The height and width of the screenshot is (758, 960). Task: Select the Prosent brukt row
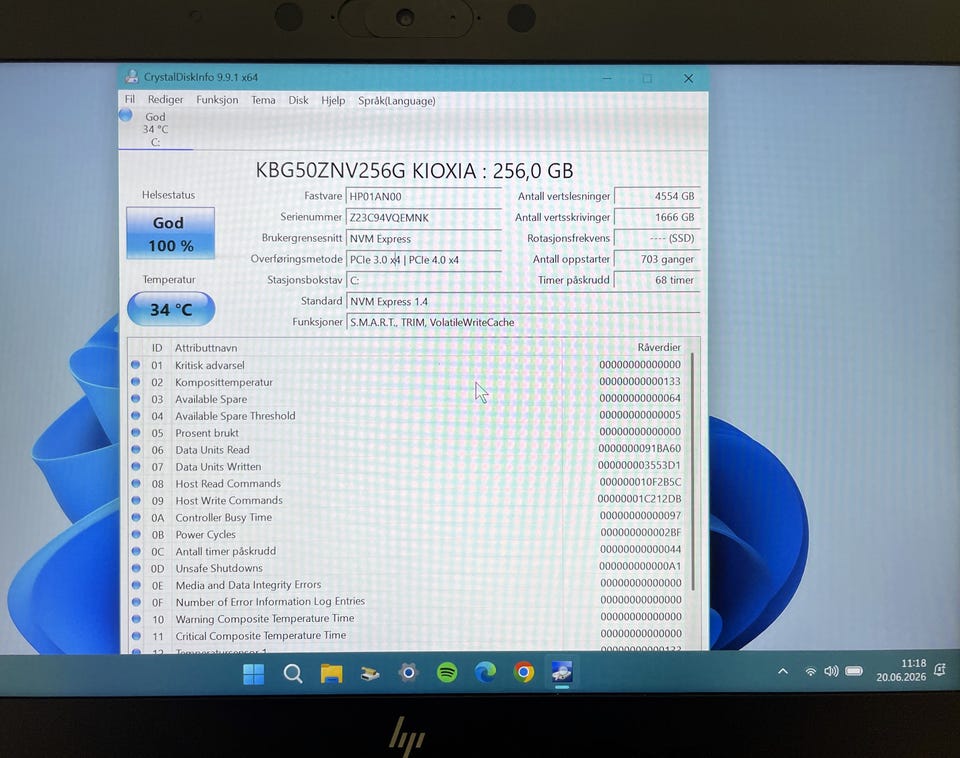(407, 433)
